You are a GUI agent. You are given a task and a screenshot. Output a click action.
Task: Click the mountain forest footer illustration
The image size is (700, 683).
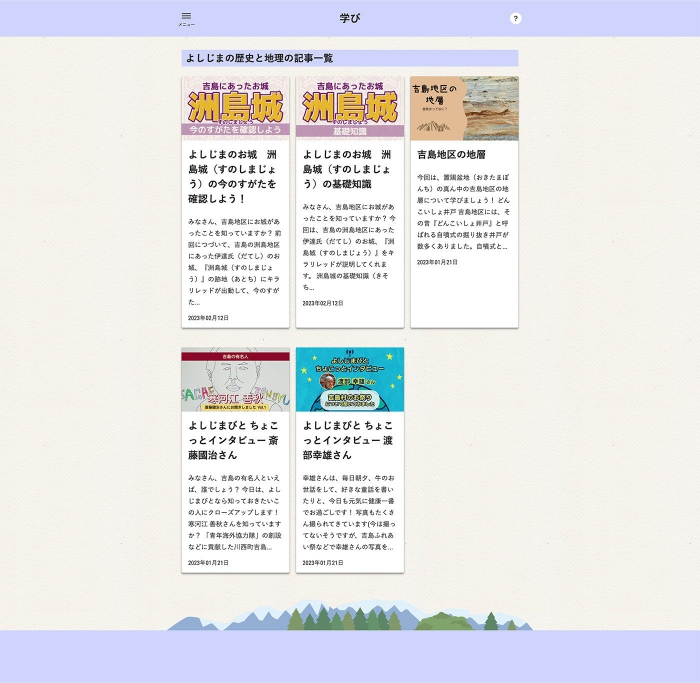pyautogui.click(x=350, y=616)
